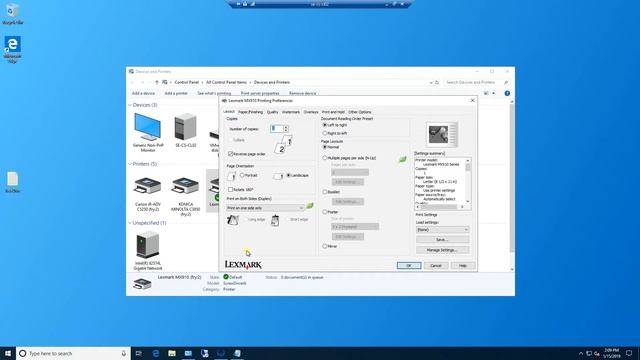Screen dimensions: 640x360
Task: Select the SE-CS-CL02 computer device icon
Action: [x=185, y=127]
